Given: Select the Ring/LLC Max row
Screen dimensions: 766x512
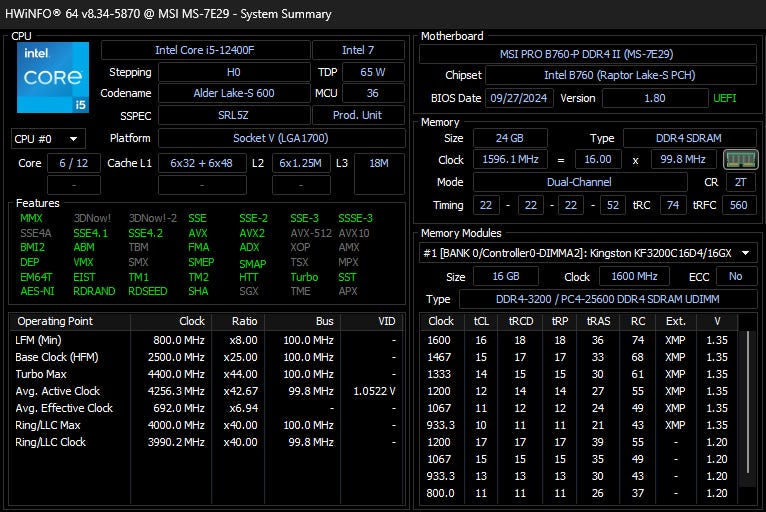Looking at the screenshot, I should coord(207,425).
